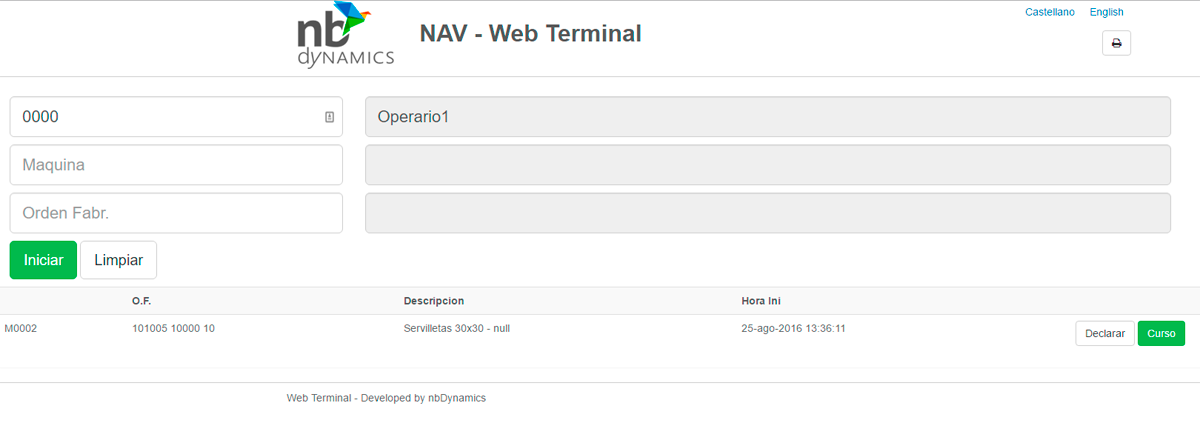Viewport: 1200px width, 434px height.
Task: Click the green Iniciar button
Action: [43, 260]
